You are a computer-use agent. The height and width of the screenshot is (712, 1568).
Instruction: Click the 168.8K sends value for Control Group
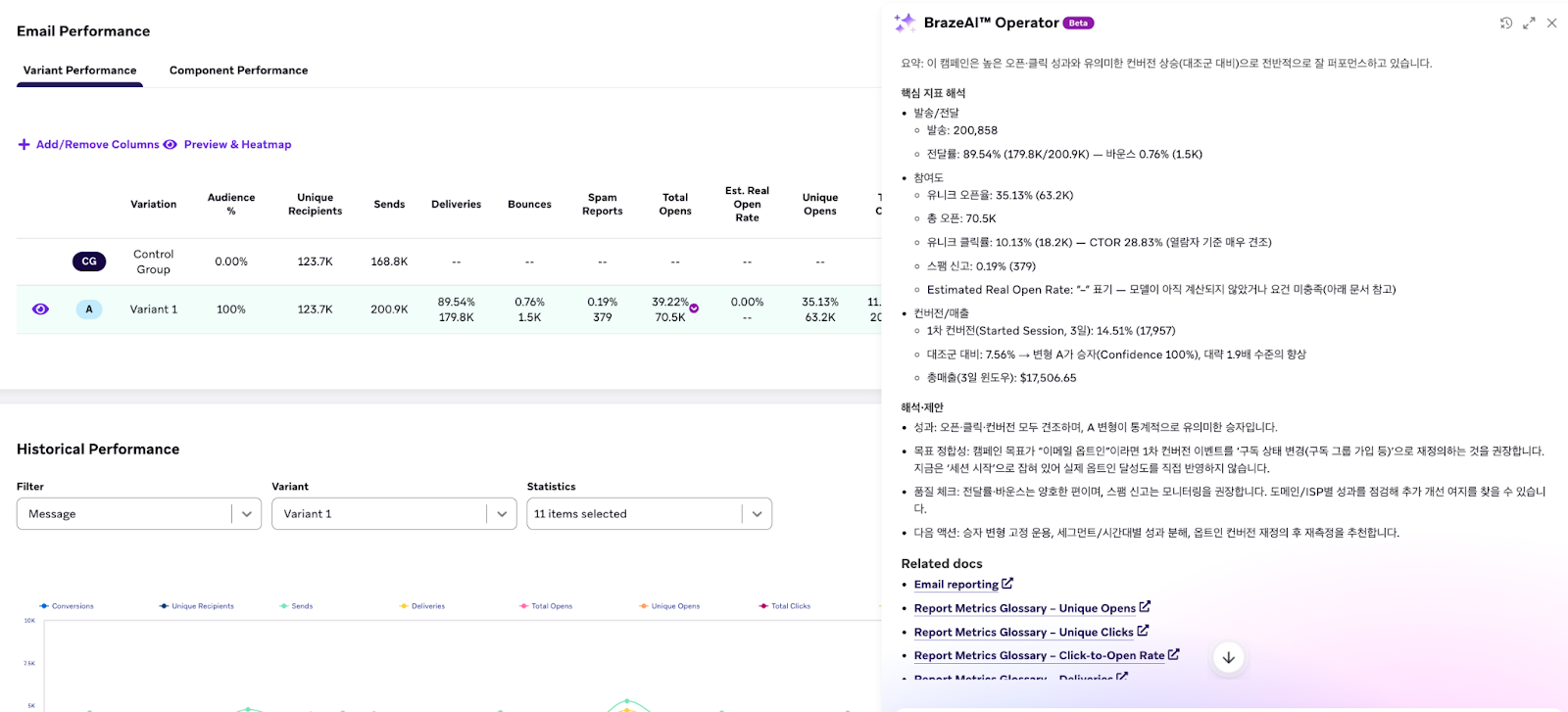pyautogui.click(x=389, y=261)
